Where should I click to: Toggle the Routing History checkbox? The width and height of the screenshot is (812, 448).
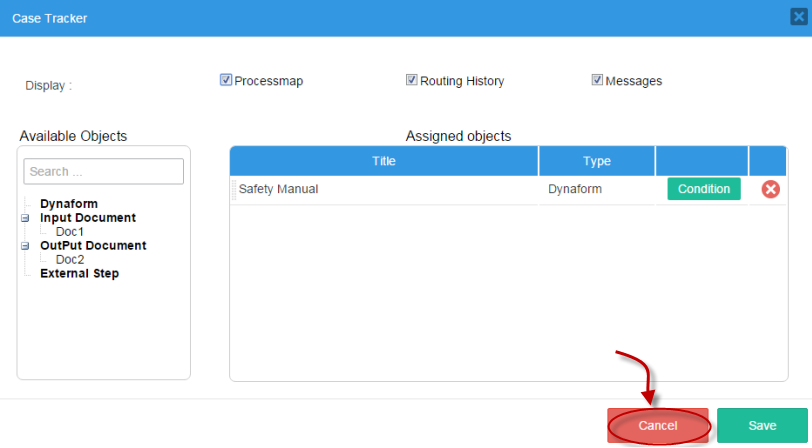pyautogui.click(x=411, y=80)
